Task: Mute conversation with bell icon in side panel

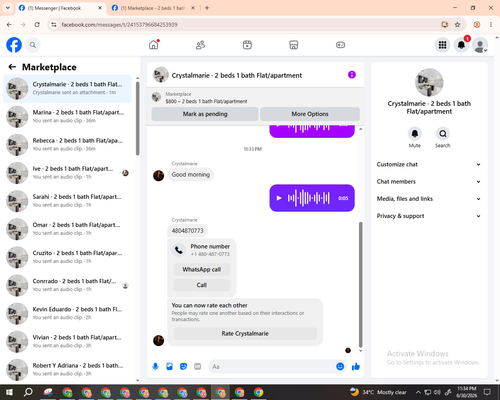Action: coord(415,134)
